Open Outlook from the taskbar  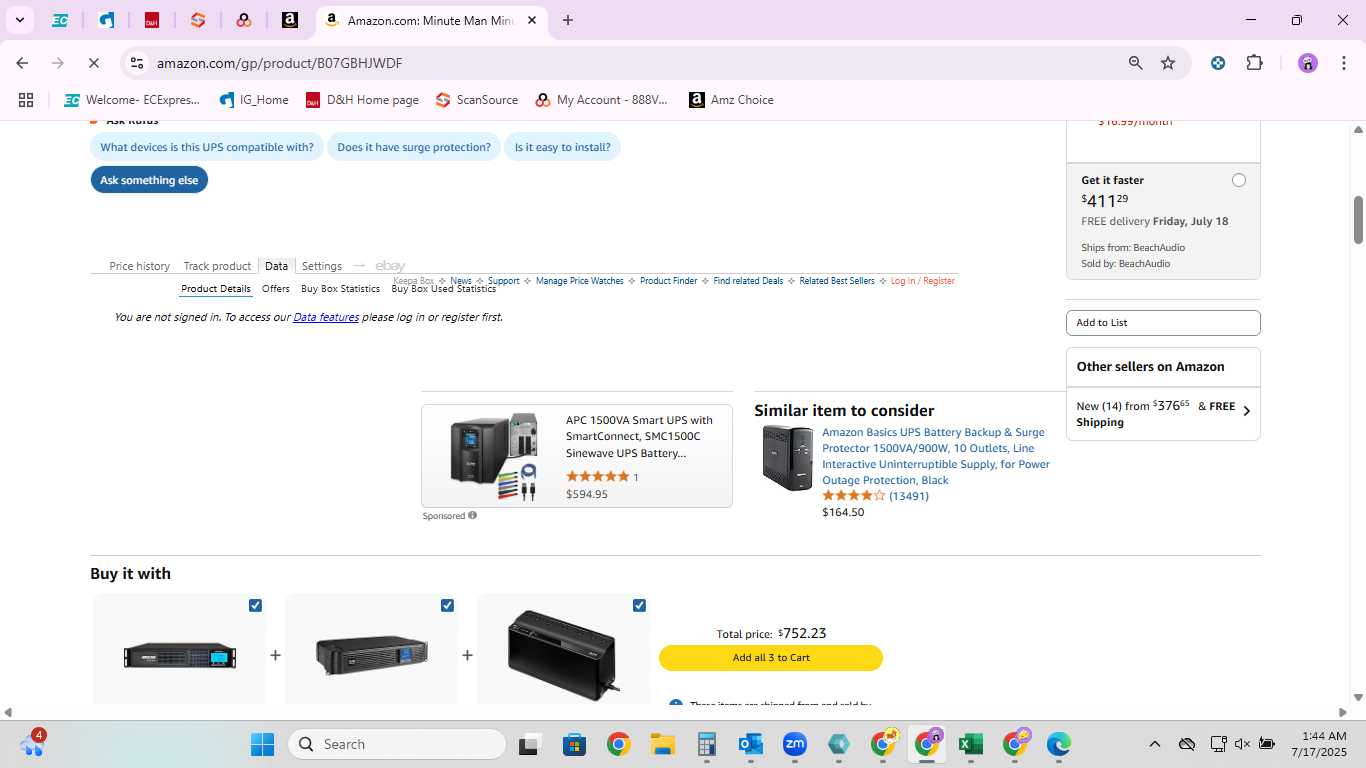tap(751, 744)
